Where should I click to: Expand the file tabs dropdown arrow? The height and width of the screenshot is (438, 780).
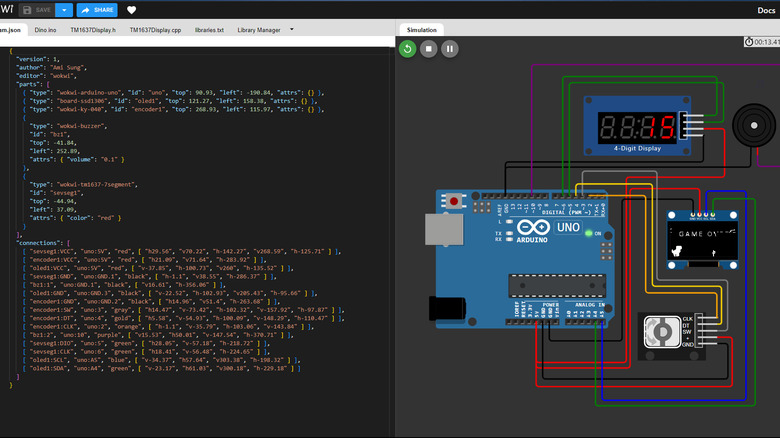point(292,29)
